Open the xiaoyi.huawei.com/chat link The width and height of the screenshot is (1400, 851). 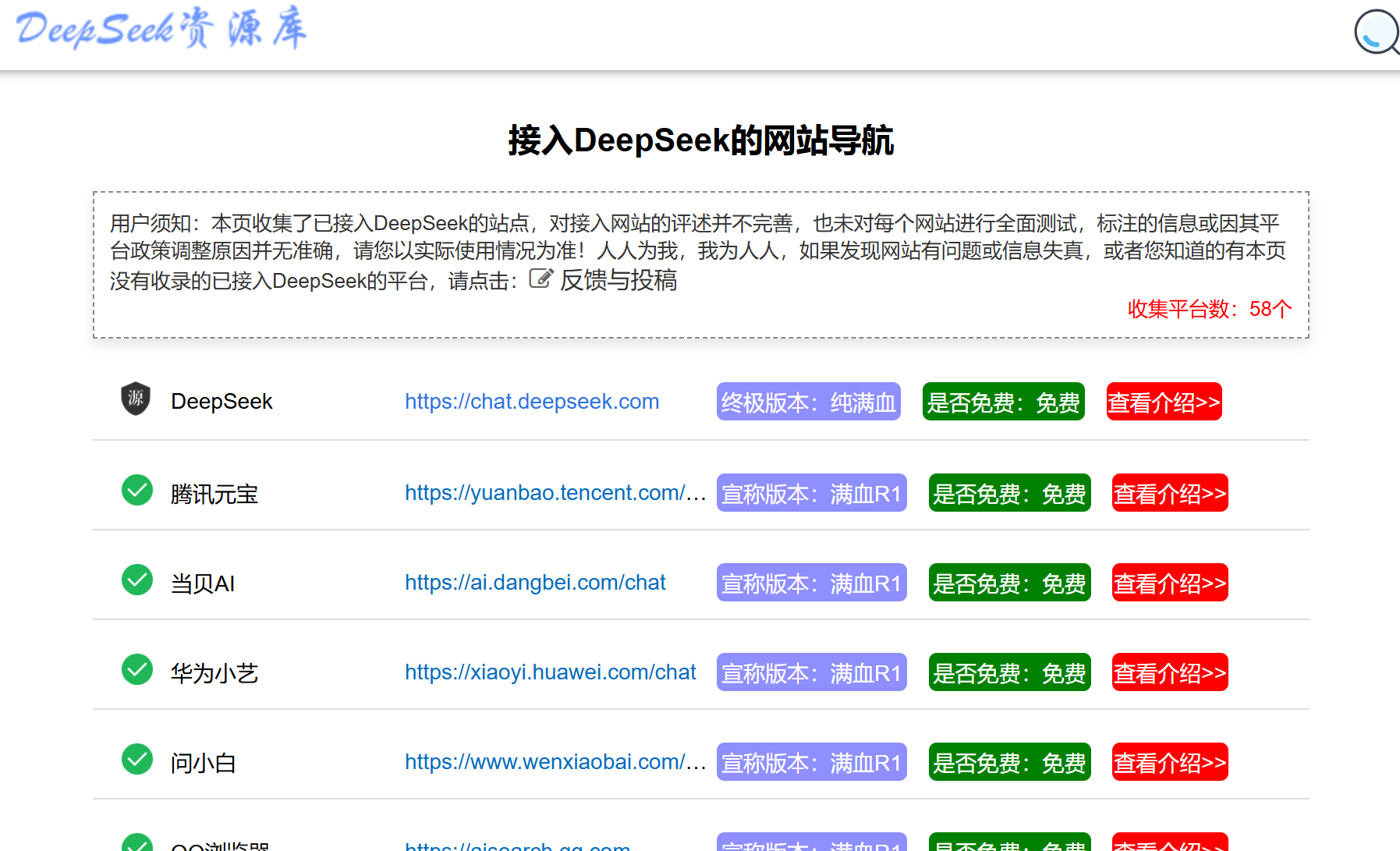coord(551,672)
